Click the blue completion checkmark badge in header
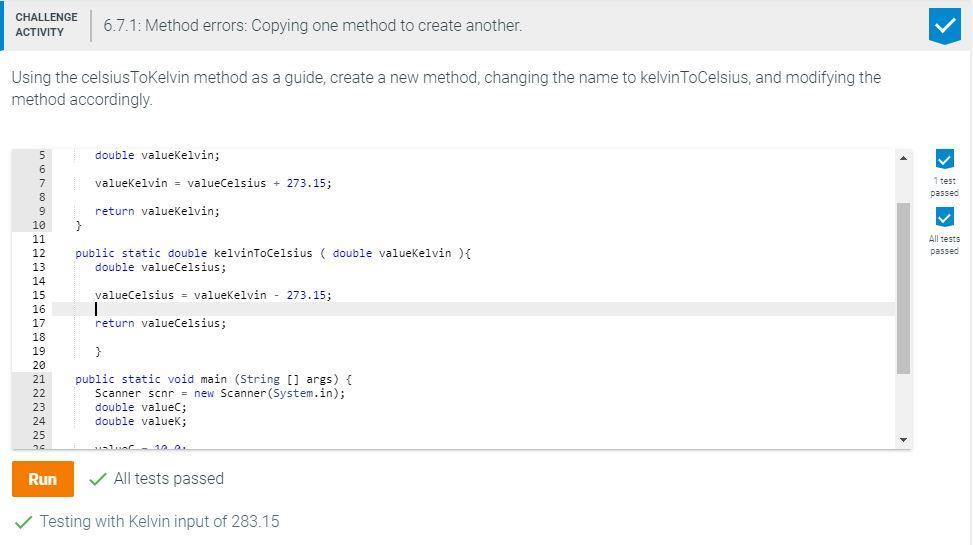Screen dimensions: 973x545 tap(944, 26)
